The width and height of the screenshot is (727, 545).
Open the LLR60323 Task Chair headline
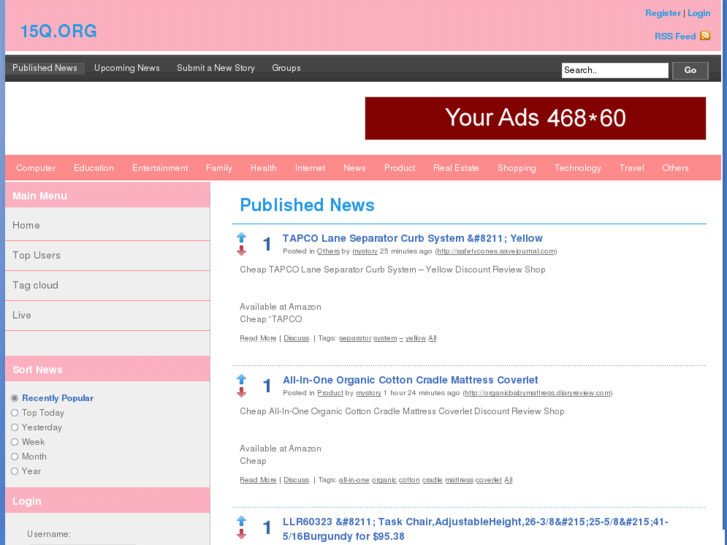click(475, 529)
